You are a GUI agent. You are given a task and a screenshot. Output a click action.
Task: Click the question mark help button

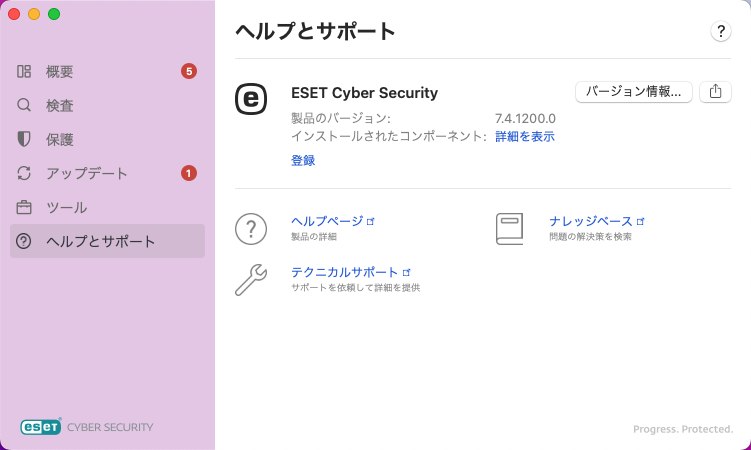click(720, 31)
